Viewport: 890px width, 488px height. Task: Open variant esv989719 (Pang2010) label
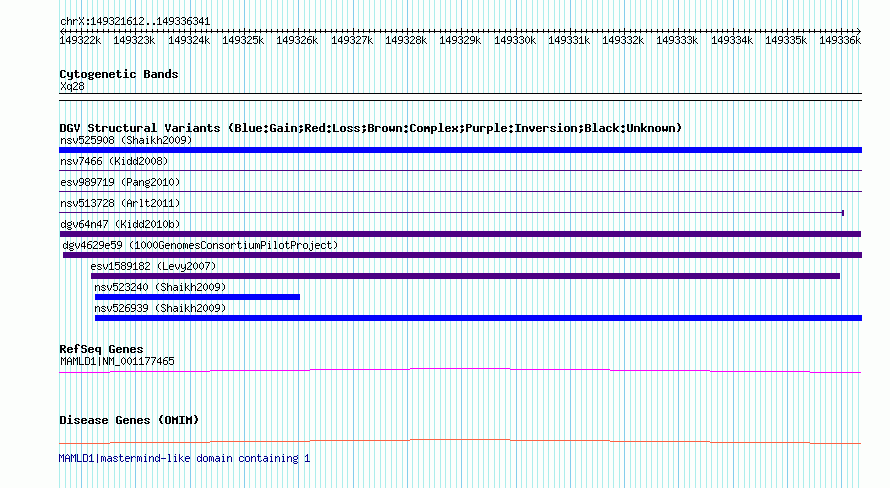[x=120, y=182]
